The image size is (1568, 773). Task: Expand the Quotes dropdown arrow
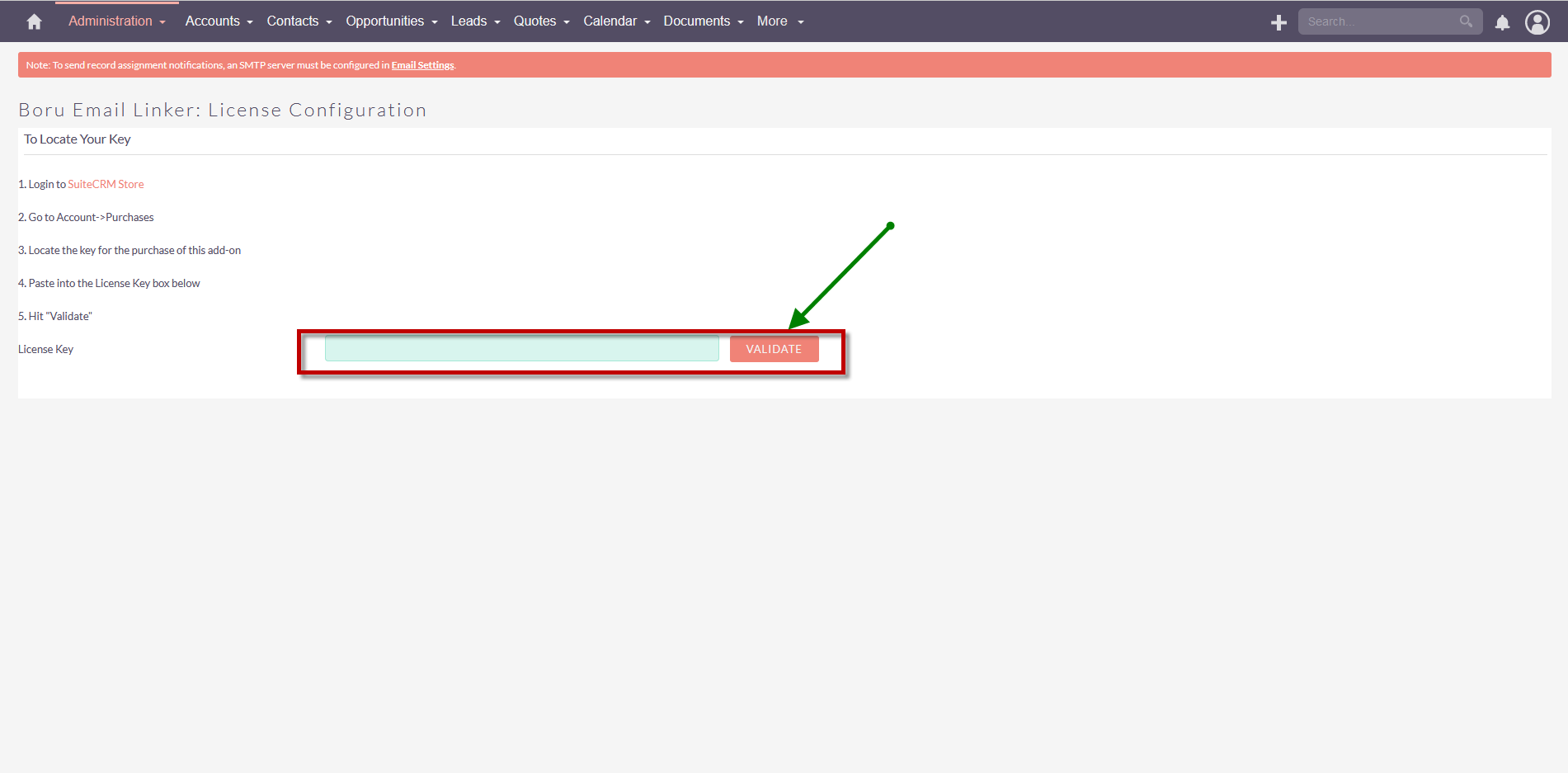click(567, 22)
